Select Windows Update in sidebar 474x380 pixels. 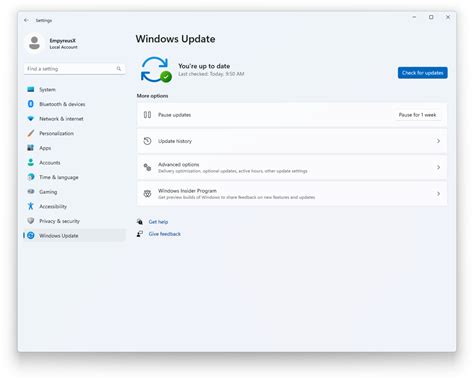coord(75,236)
